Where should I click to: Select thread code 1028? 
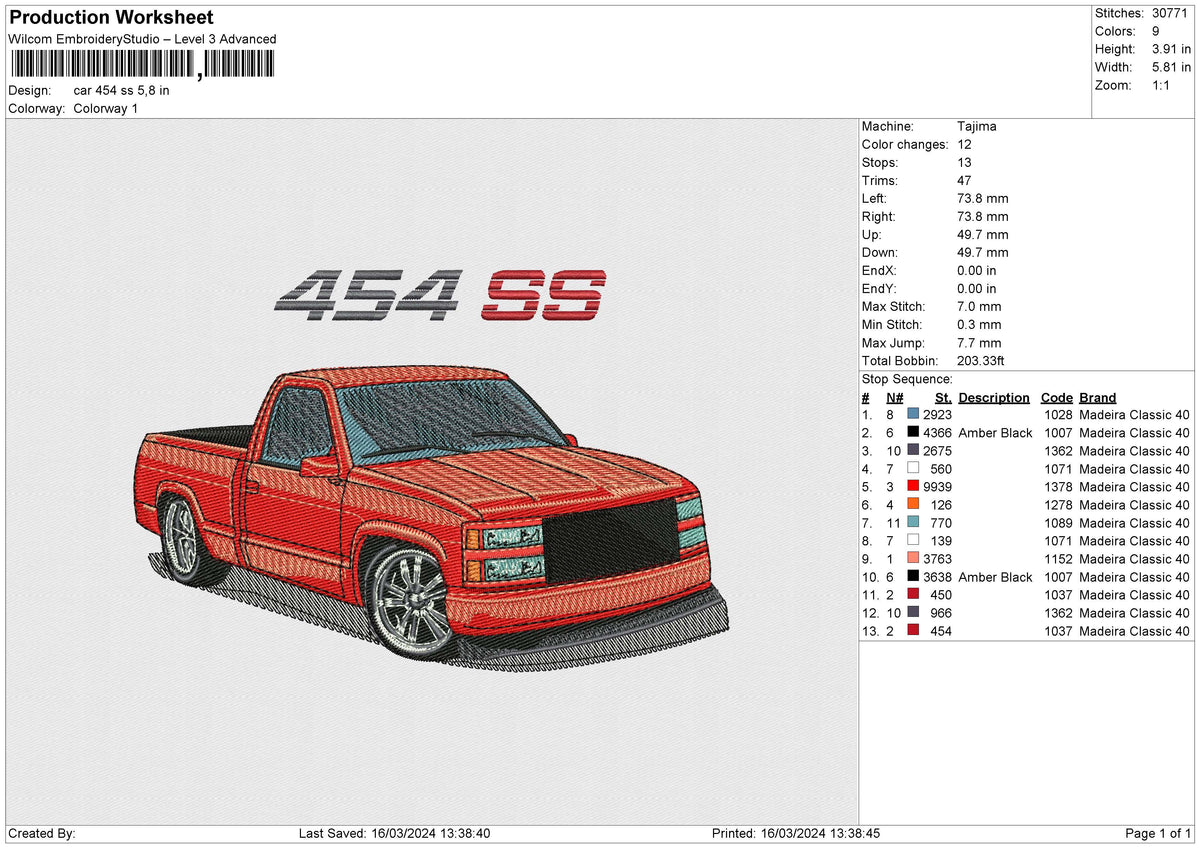1057,414
